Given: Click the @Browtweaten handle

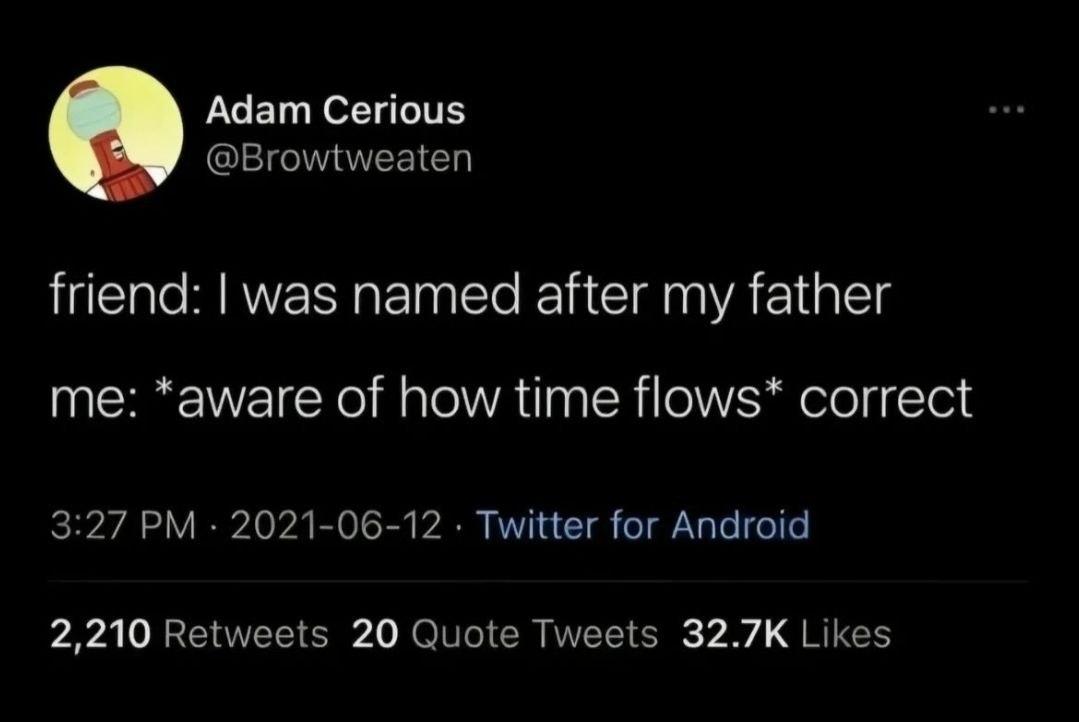Looking at the screenshot, I should 338,157.
